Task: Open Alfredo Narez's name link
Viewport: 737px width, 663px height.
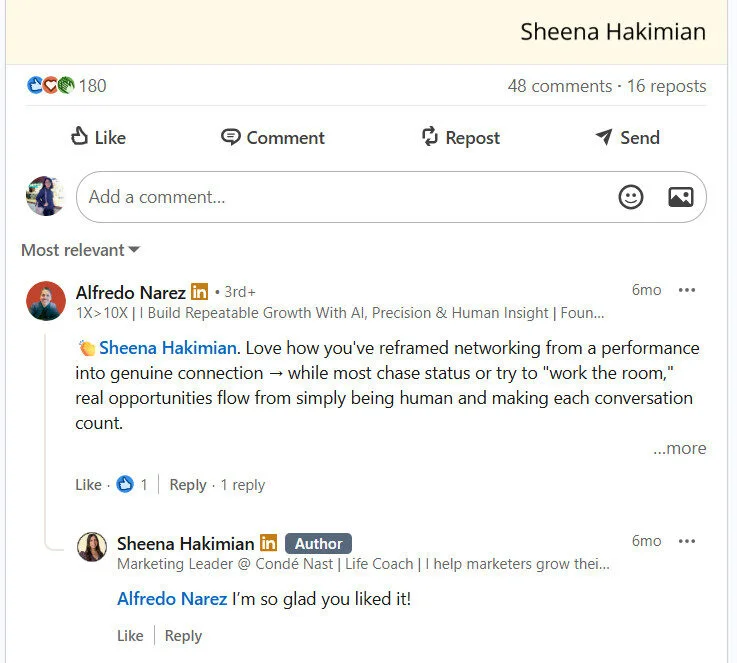Action: point(131,292)
